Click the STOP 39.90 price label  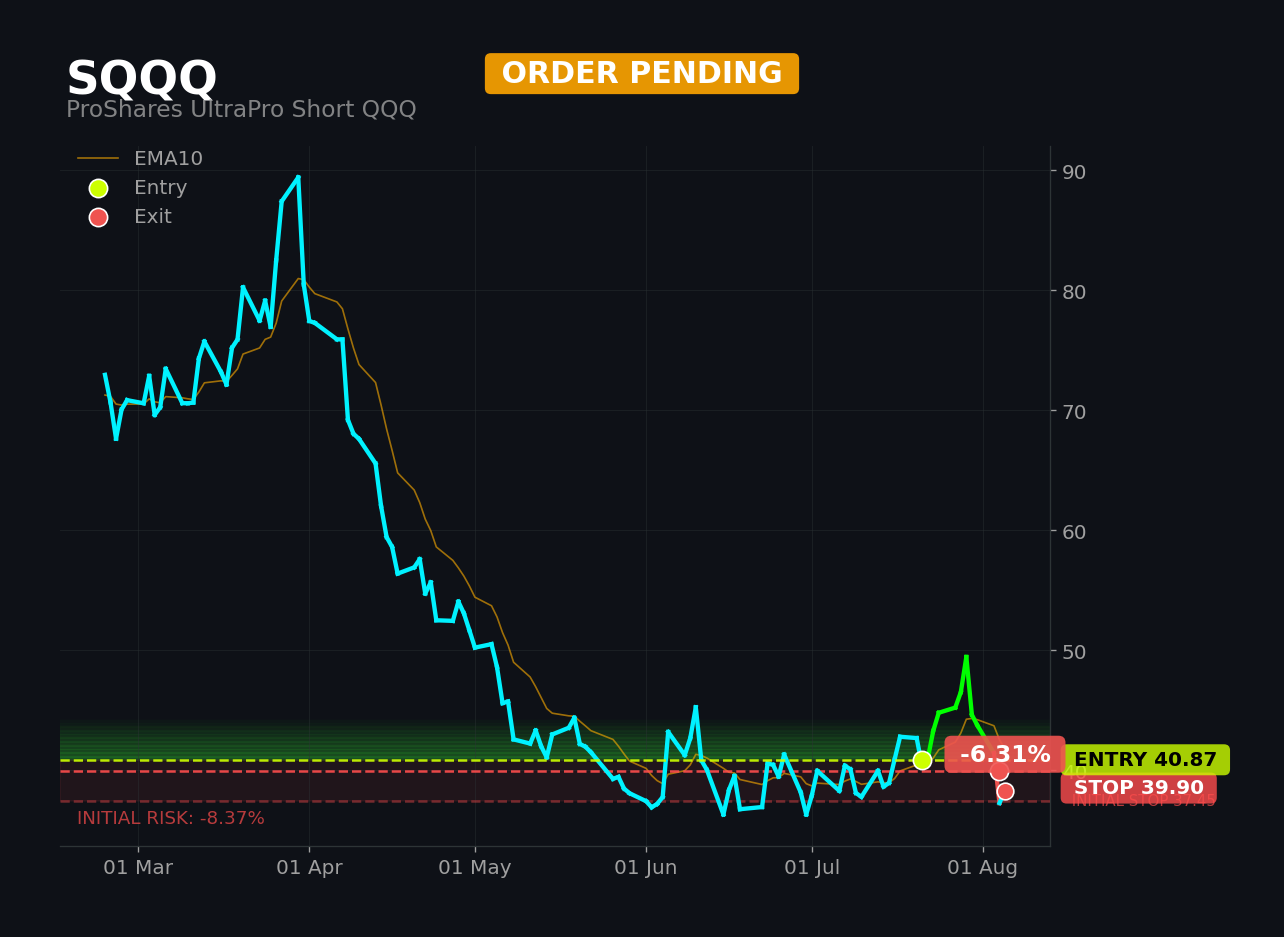coord(1139,788)
